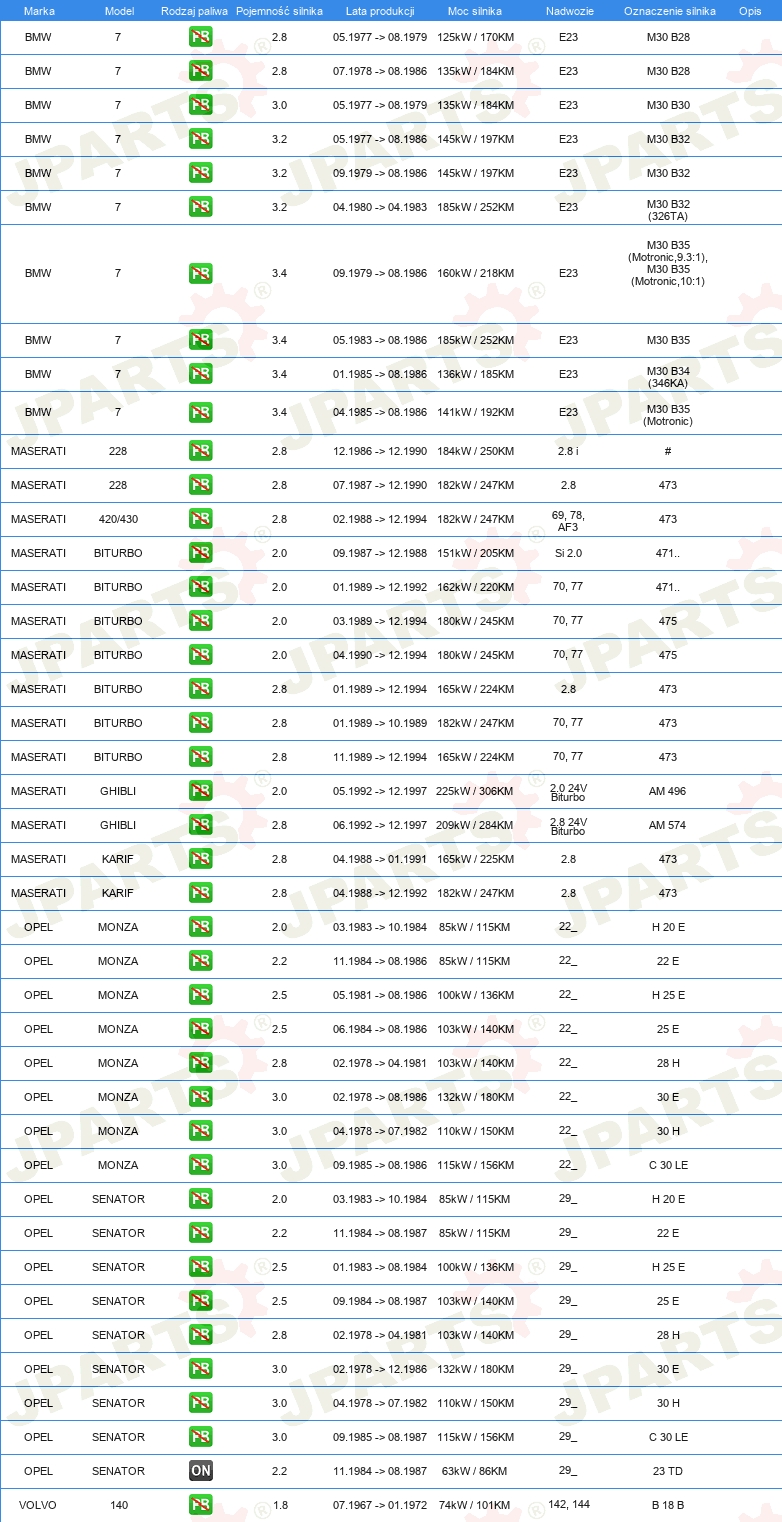Click the 69, 78, AF3 body cell

coord(568,520)
